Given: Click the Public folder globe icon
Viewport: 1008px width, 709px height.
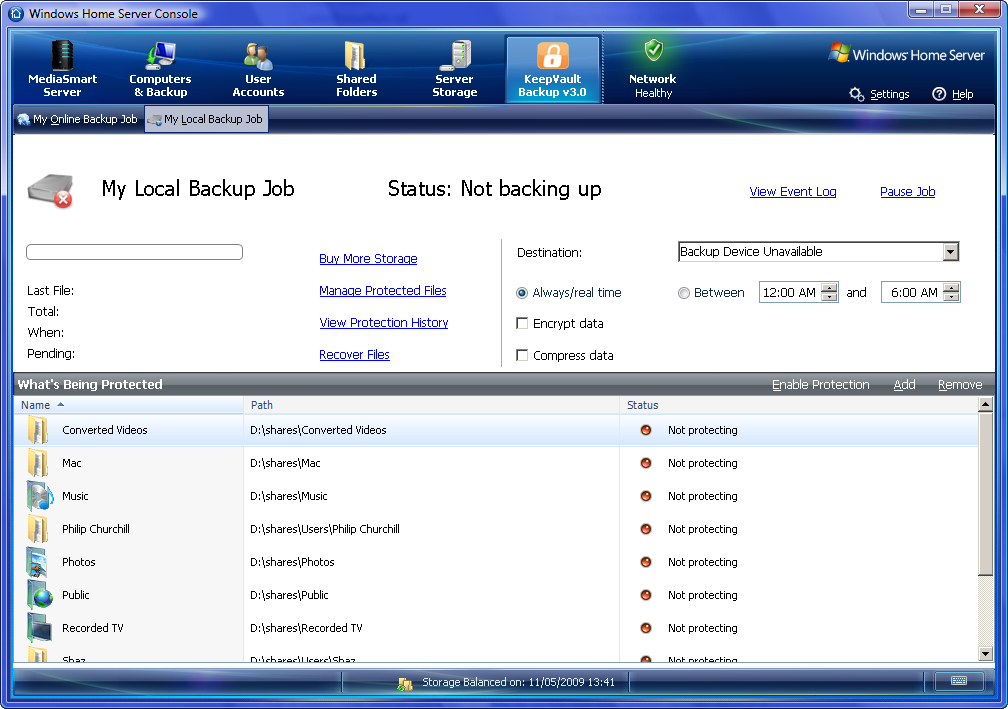Looking at the screenshot, I should click(39, 595).
